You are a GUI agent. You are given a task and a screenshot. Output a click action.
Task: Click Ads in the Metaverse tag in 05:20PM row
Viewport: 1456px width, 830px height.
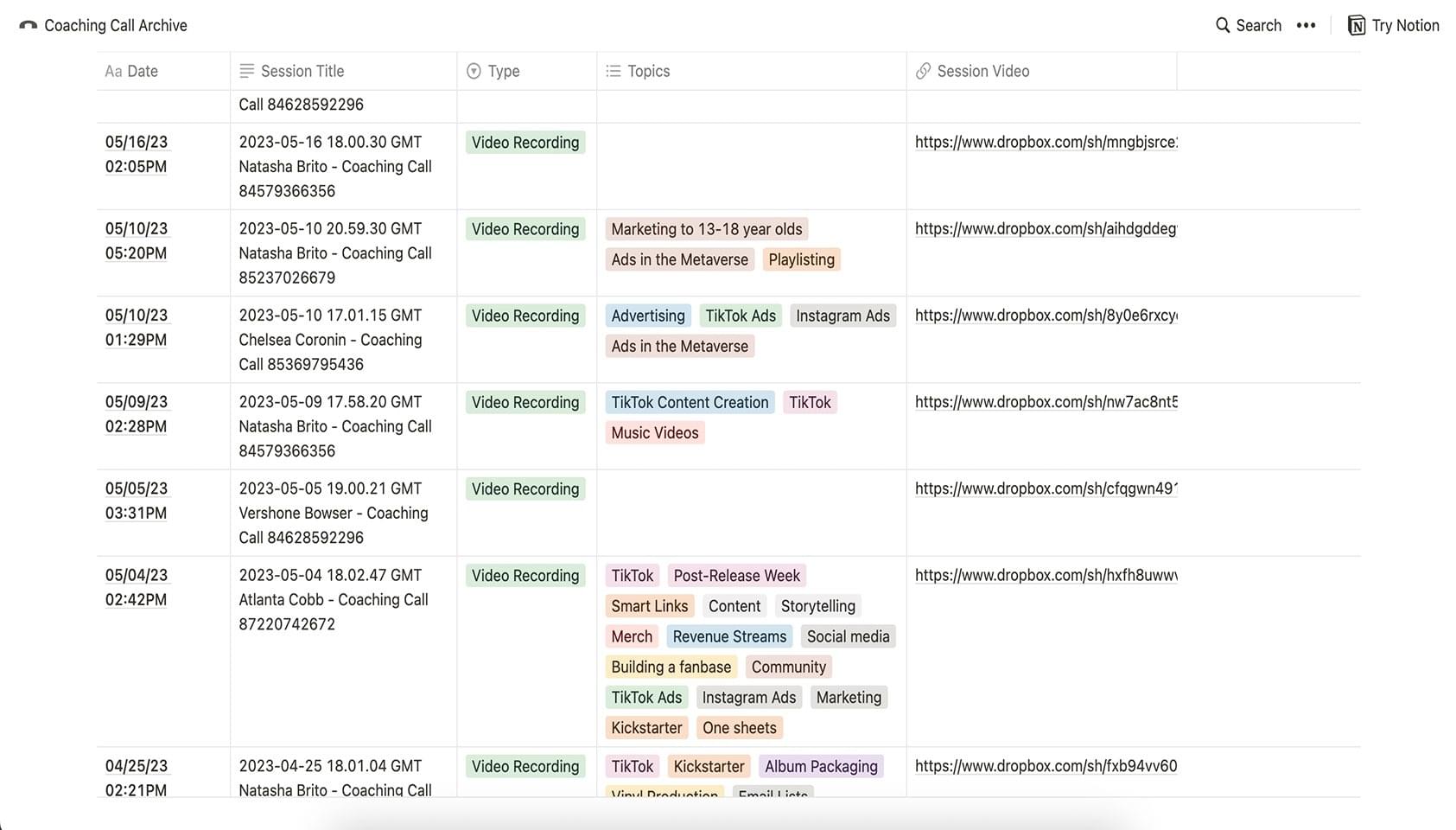coord(680,259)
